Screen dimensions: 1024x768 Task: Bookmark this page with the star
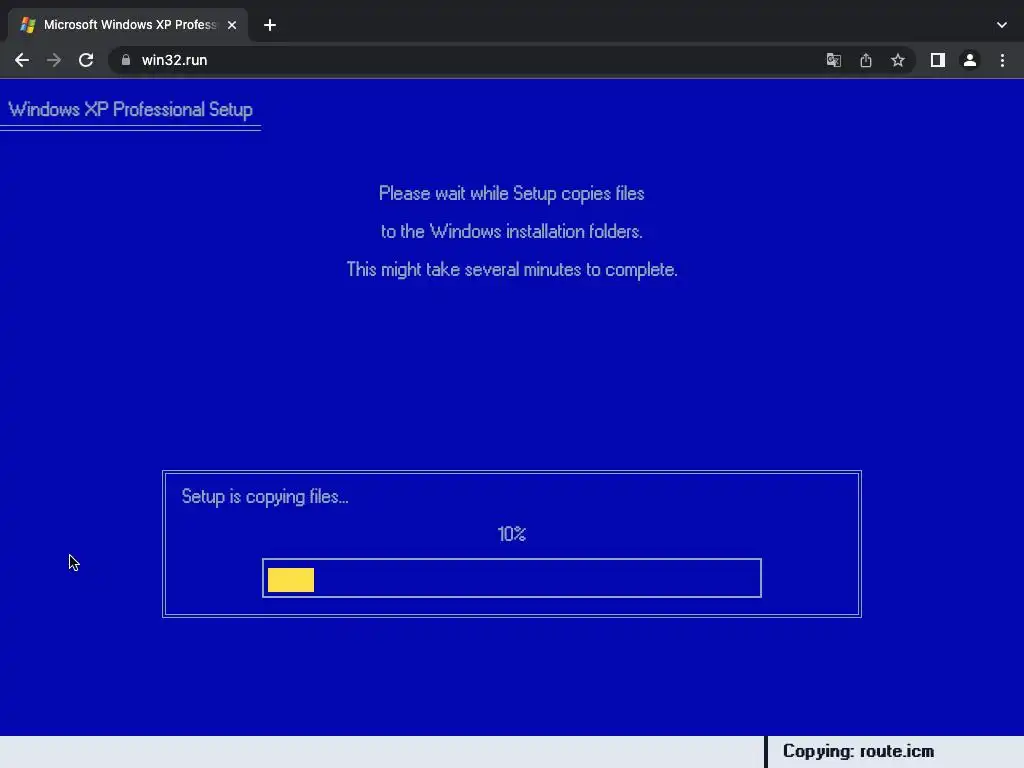[898, 60]
